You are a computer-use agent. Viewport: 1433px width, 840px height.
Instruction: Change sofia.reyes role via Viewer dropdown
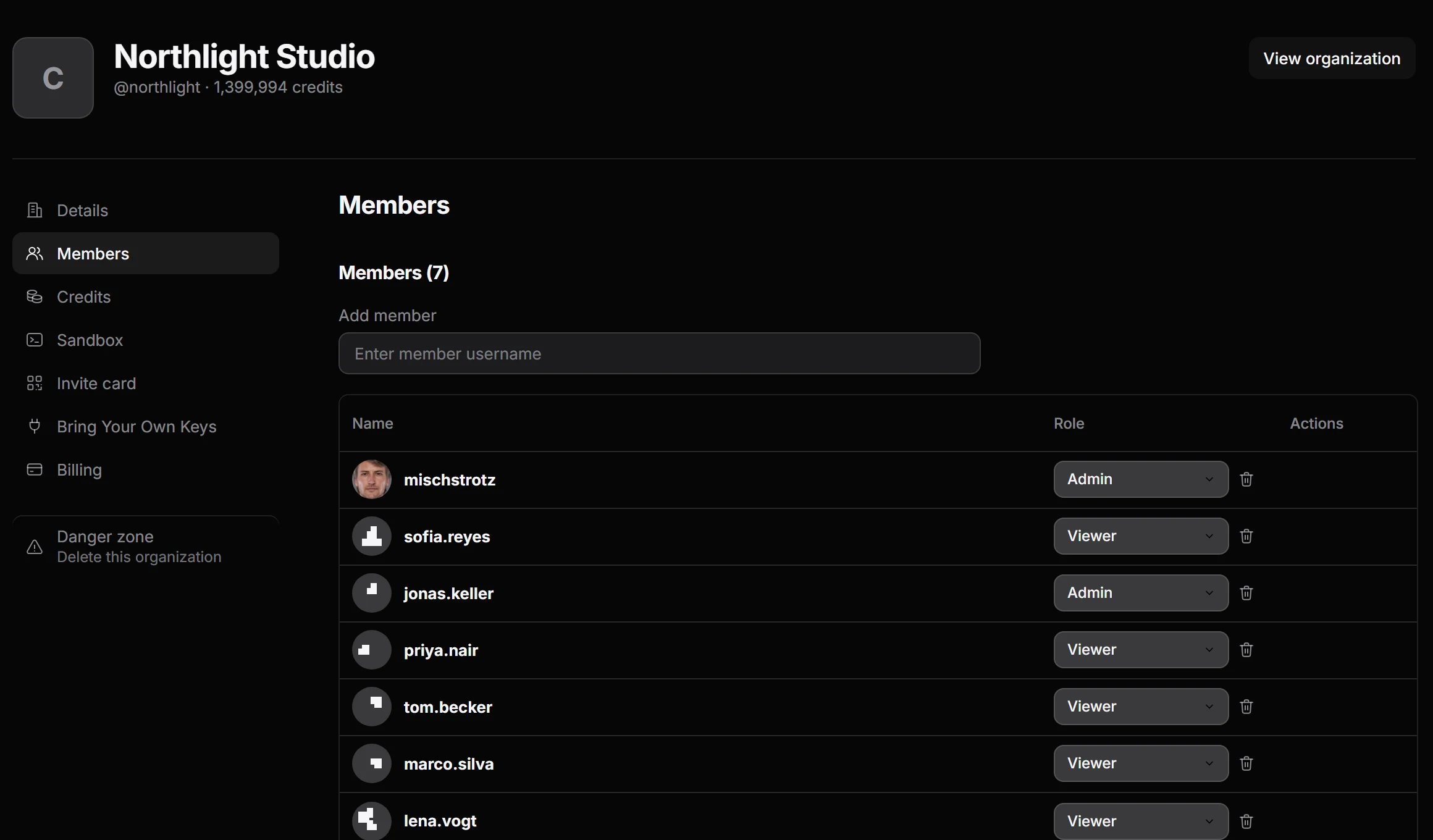[1141, 536]
